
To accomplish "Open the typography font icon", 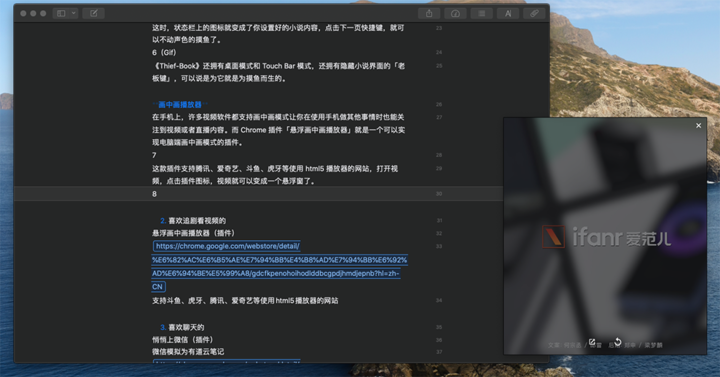I will tap(508, 14).
